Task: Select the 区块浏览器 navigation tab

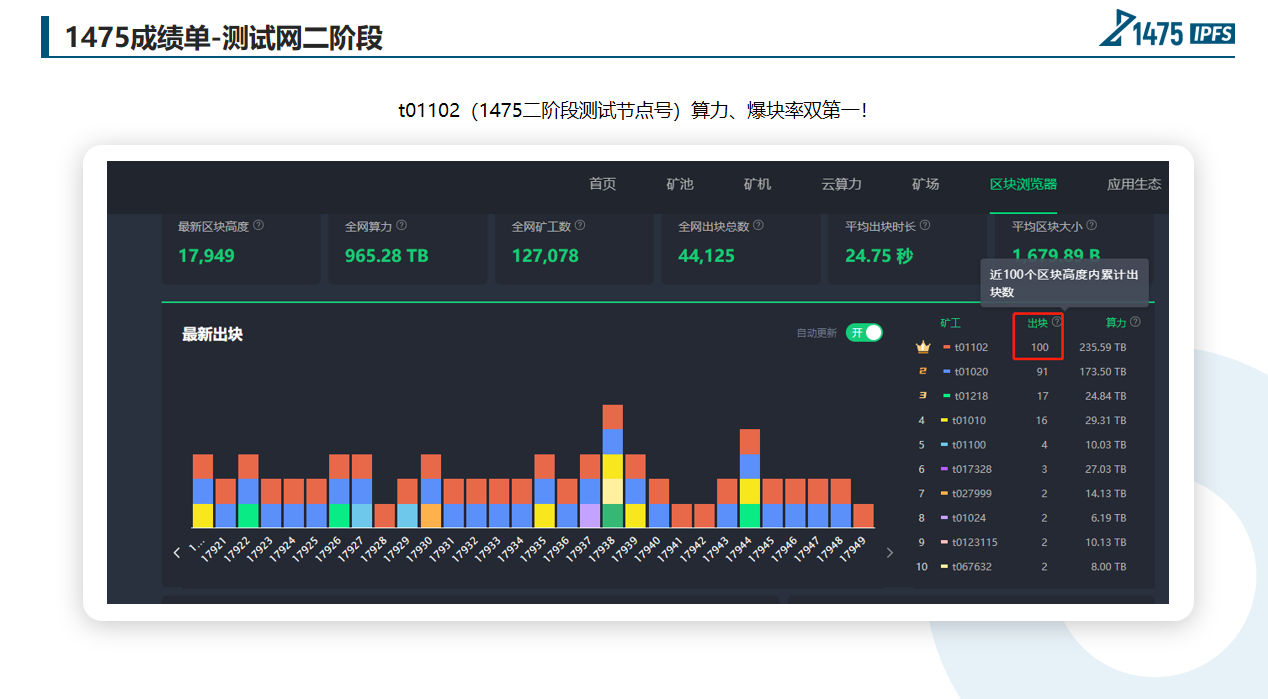Action: click(x=1024, y=184)
